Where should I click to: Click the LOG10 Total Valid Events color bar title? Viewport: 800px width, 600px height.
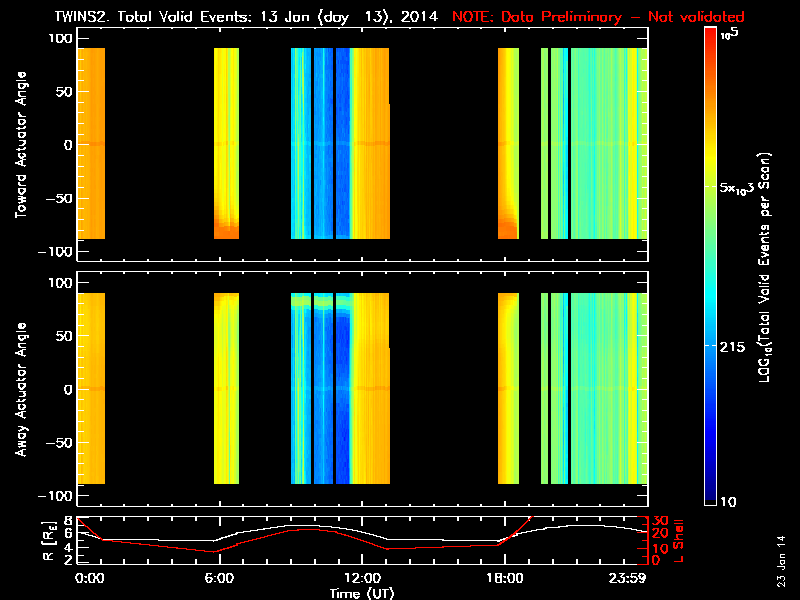coord(764,267)
